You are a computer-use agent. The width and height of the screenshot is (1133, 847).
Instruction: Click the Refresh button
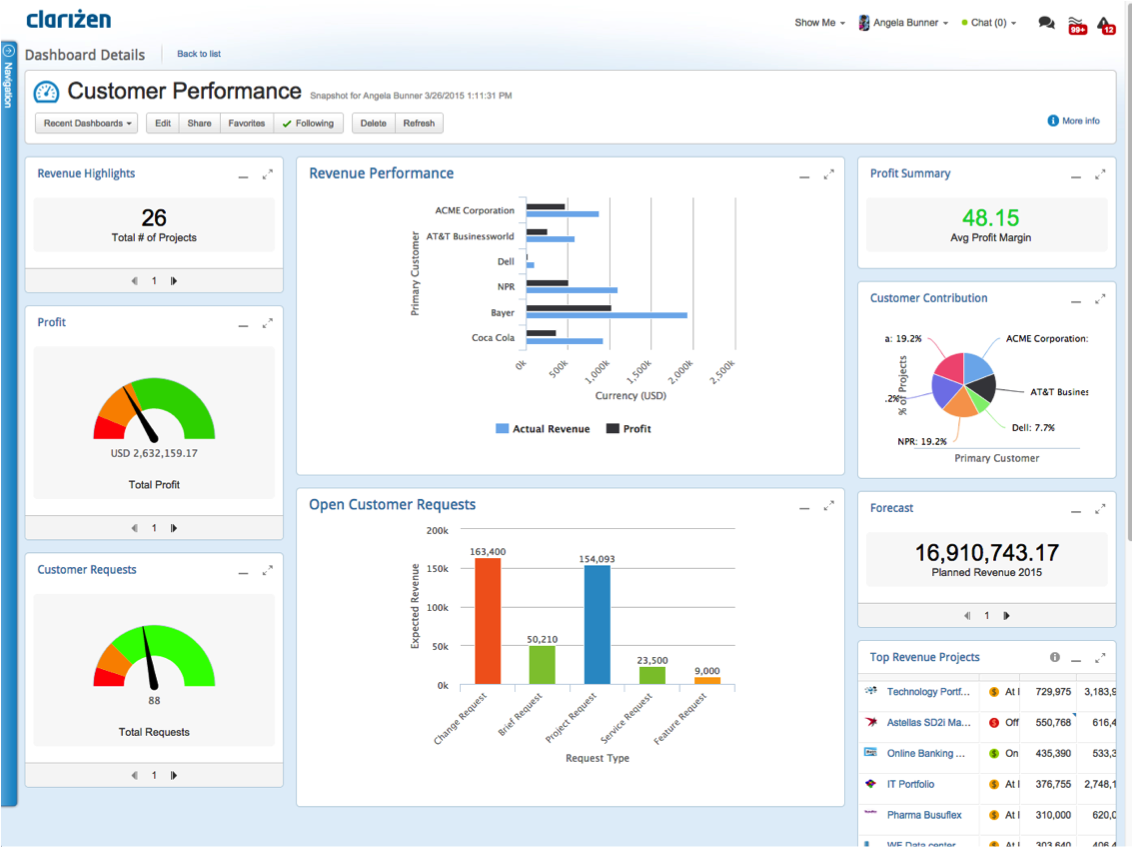pyautogui.click(x=418, y=123)
